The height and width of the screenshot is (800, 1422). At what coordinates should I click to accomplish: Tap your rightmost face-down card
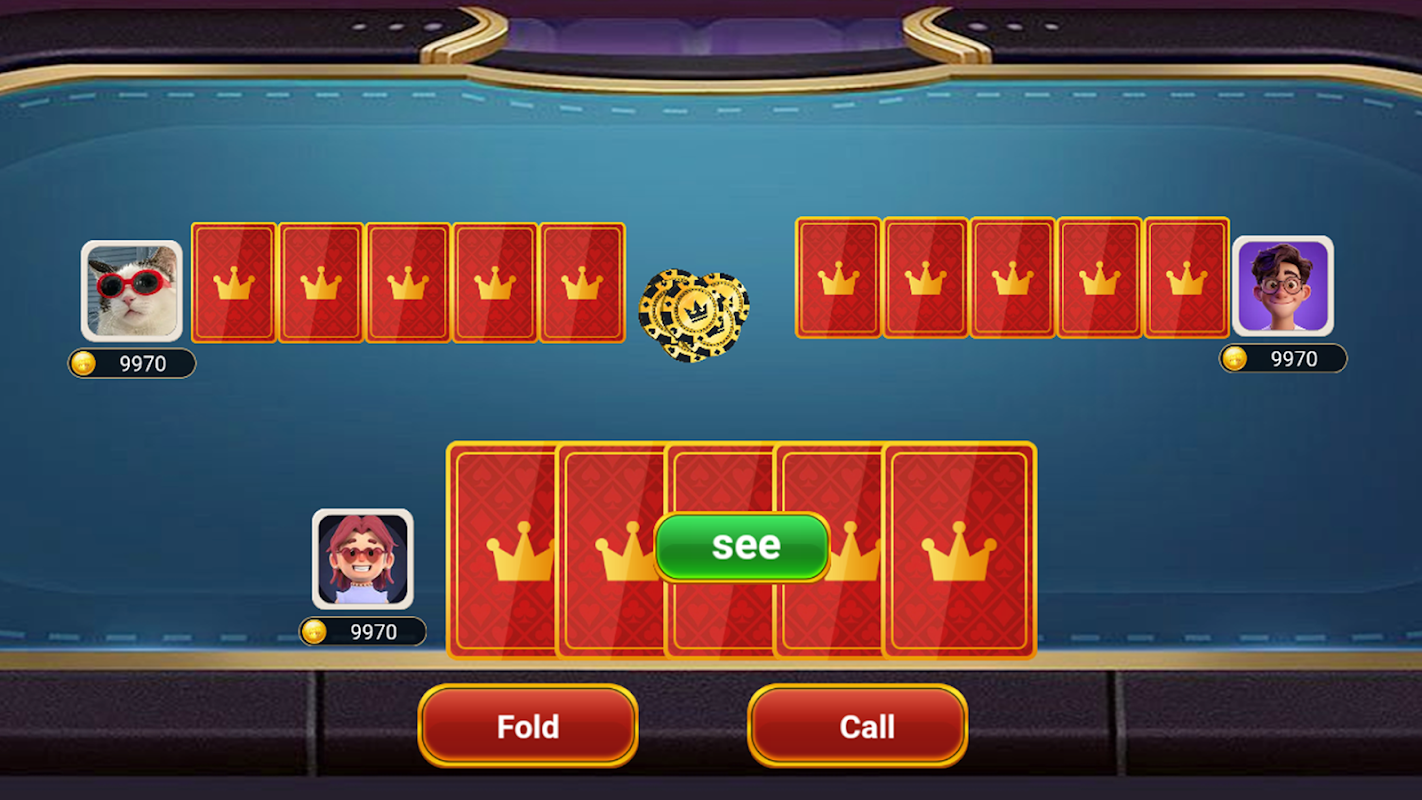click(x=959, y=550)
